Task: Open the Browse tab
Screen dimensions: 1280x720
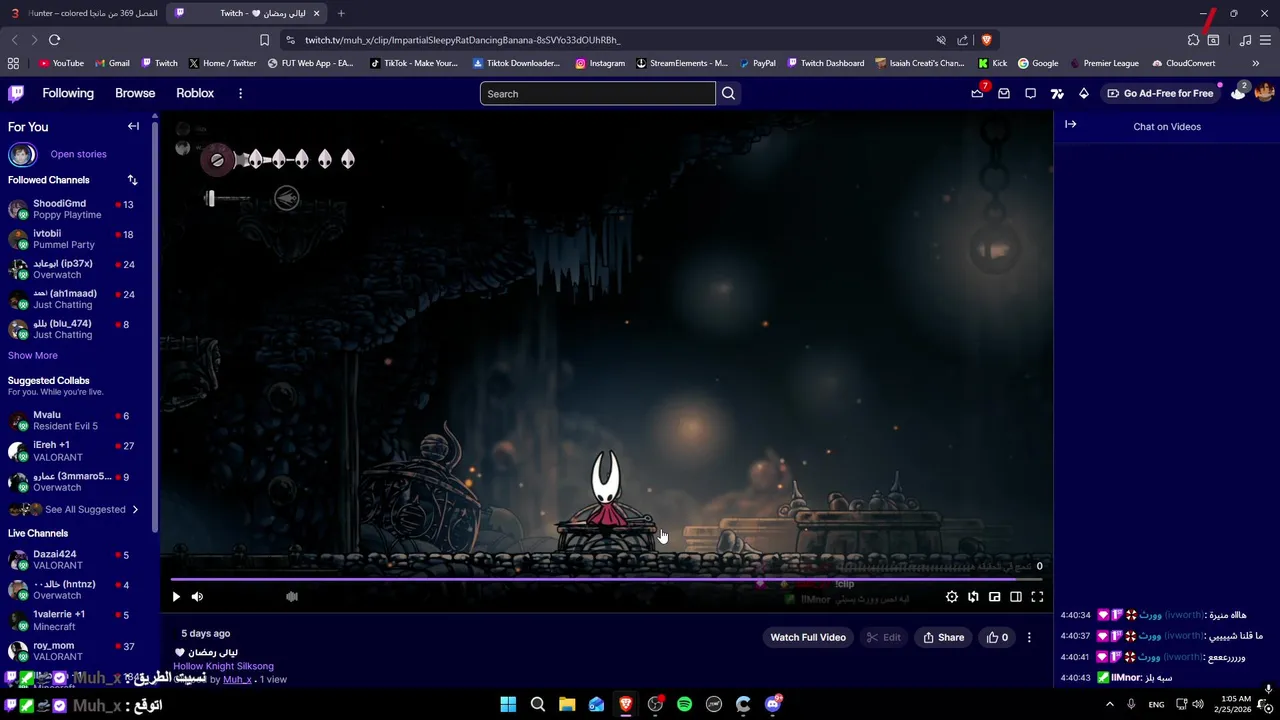Action: 135,93
